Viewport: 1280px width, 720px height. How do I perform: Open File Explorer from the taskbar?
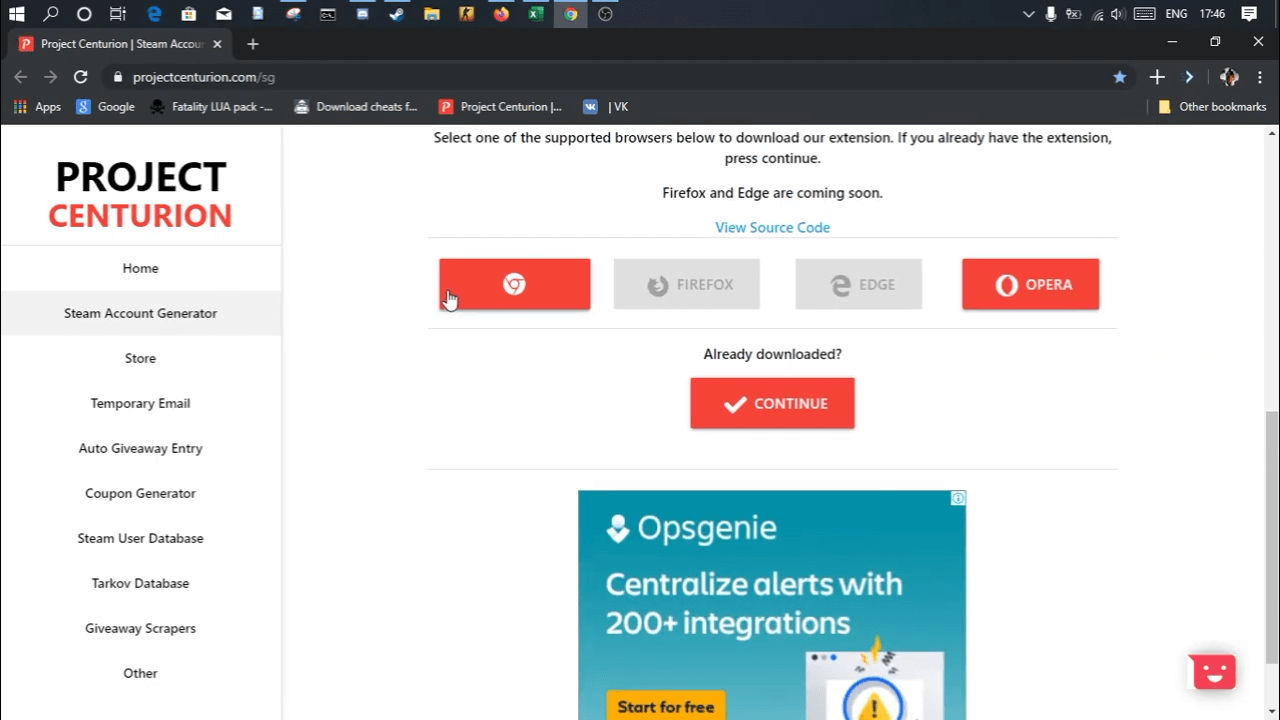click(x=432, y=14)
